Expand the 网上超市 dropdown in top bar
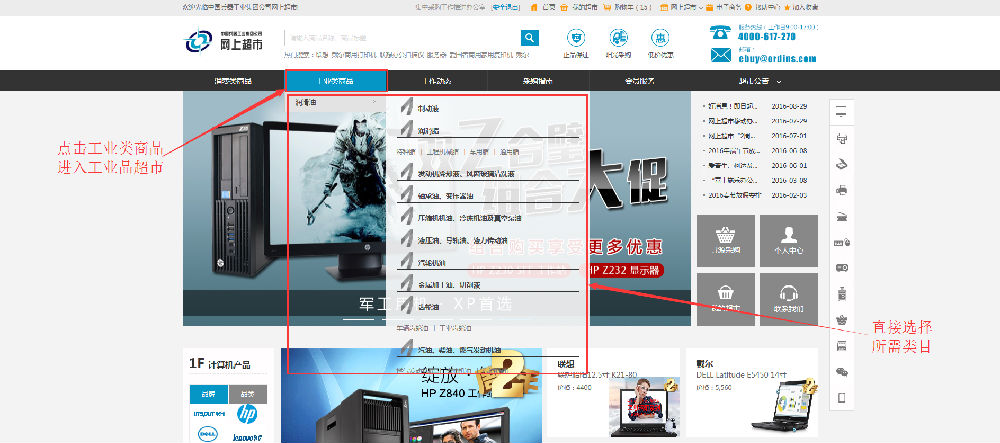 681,8
